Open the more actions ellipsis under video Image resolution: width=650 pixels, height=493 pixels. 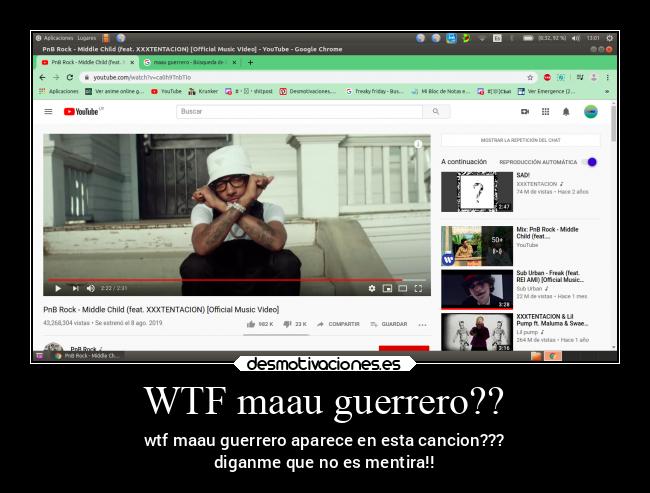pos(422,325)
